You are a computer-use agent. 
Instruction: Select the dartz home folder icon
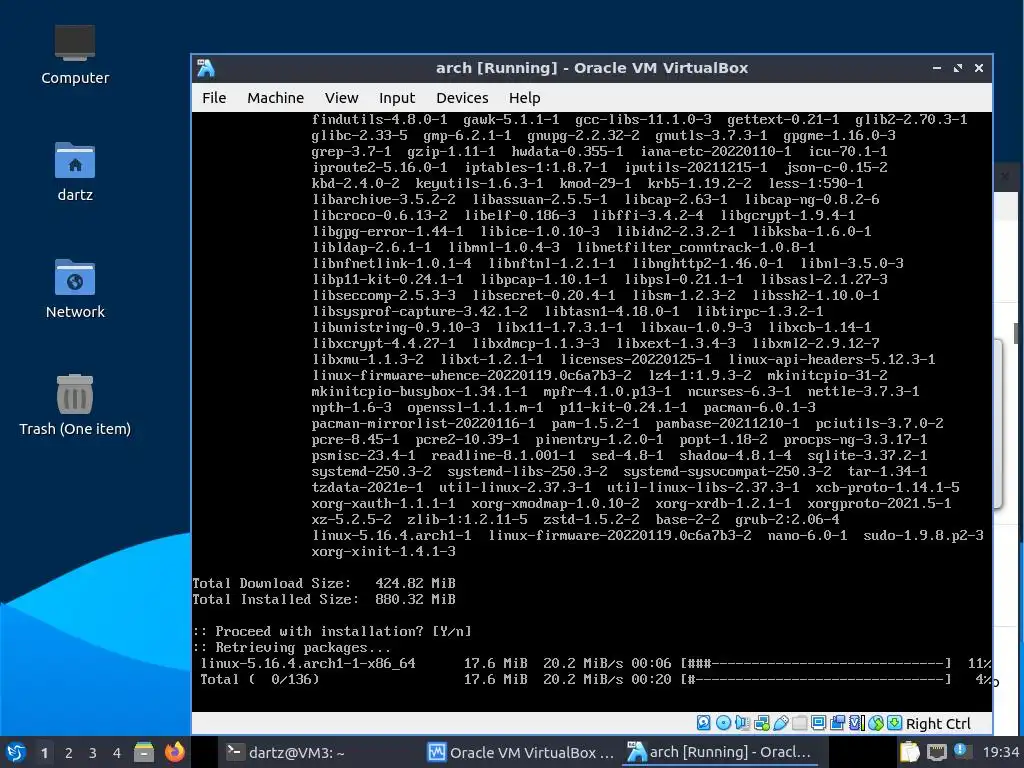(74, 172)
